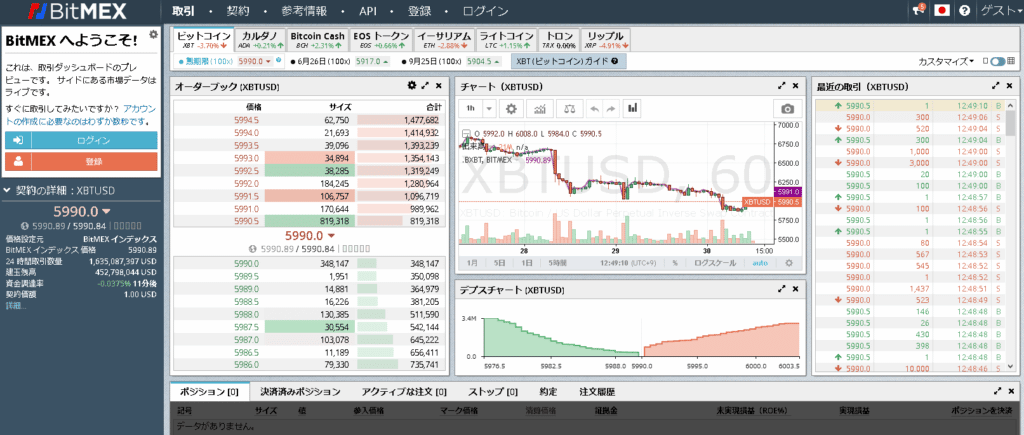Switch to ストップ [0] tab
Viewport: 1024px width, 435px height.
click(x=493, y=392)
